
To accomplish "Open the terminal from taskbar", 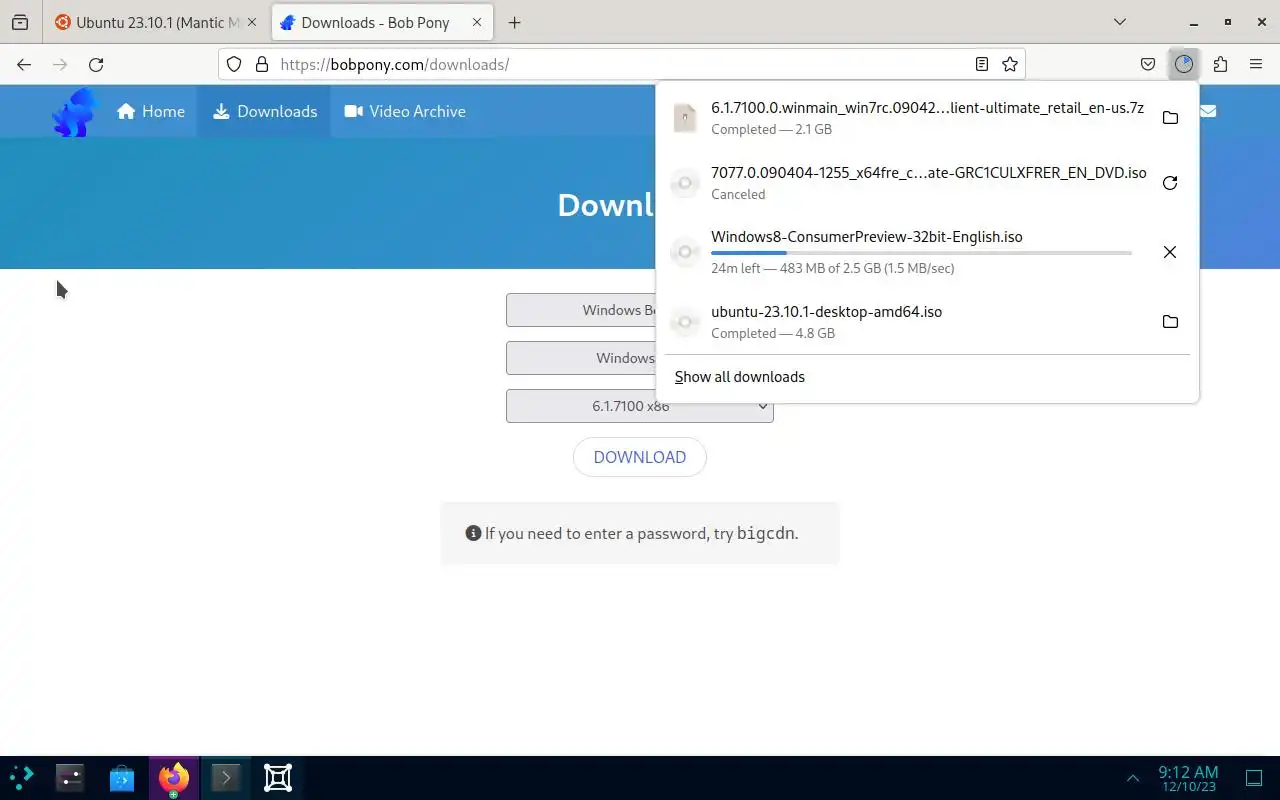I will [226, 777].
